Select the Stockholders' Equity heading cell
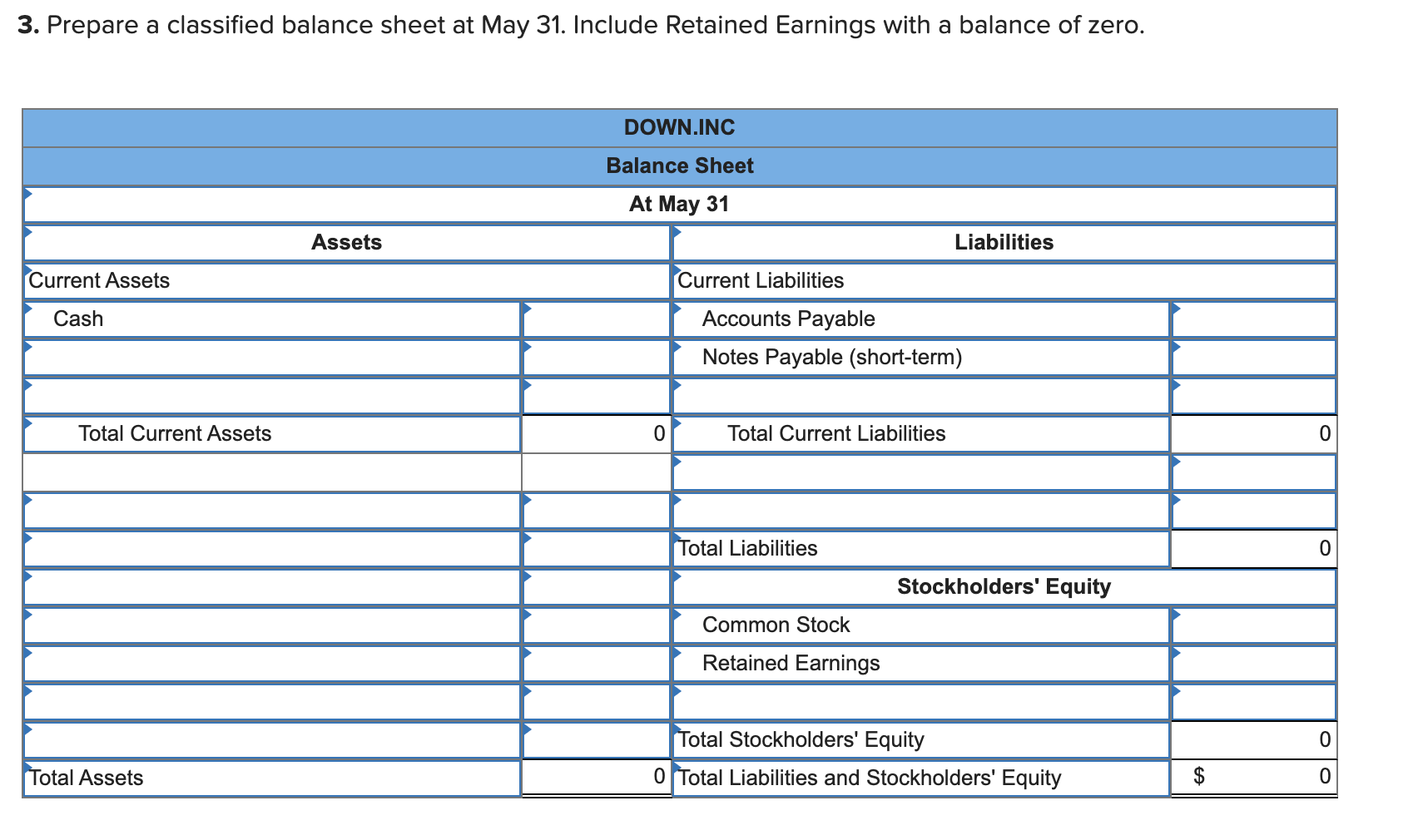The height and width of the screenshot is (840, 1413). click(1004, 587)
